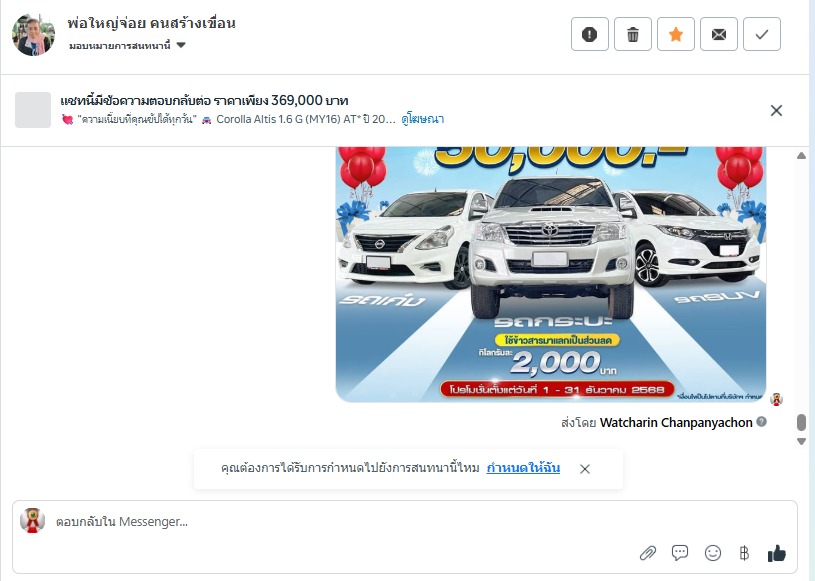Expand the conversation assignment dropdown arrow
The image size is (815, 581).
tap(181, 45)
